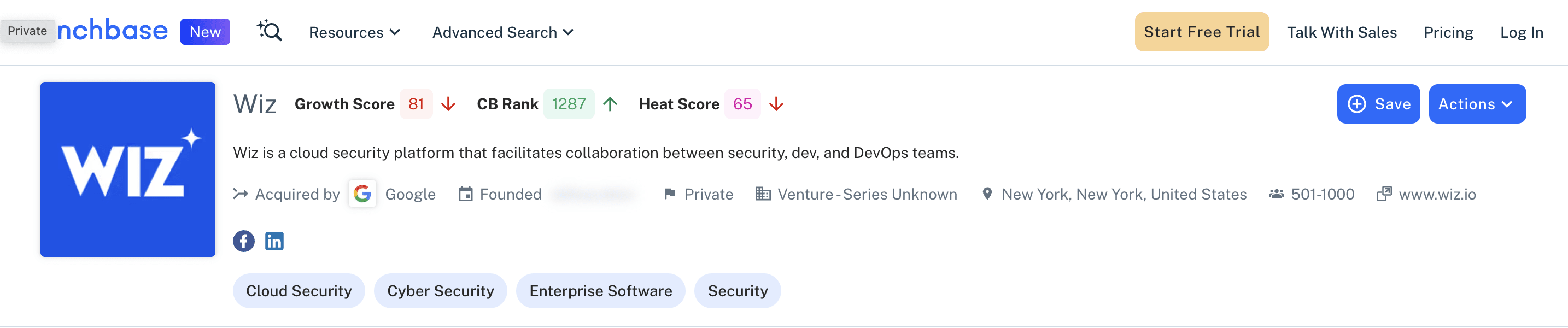Open the AI search magnifier icon
Image resolution: width=1568 pixels, height=328 pixels.
pos(269,31)
